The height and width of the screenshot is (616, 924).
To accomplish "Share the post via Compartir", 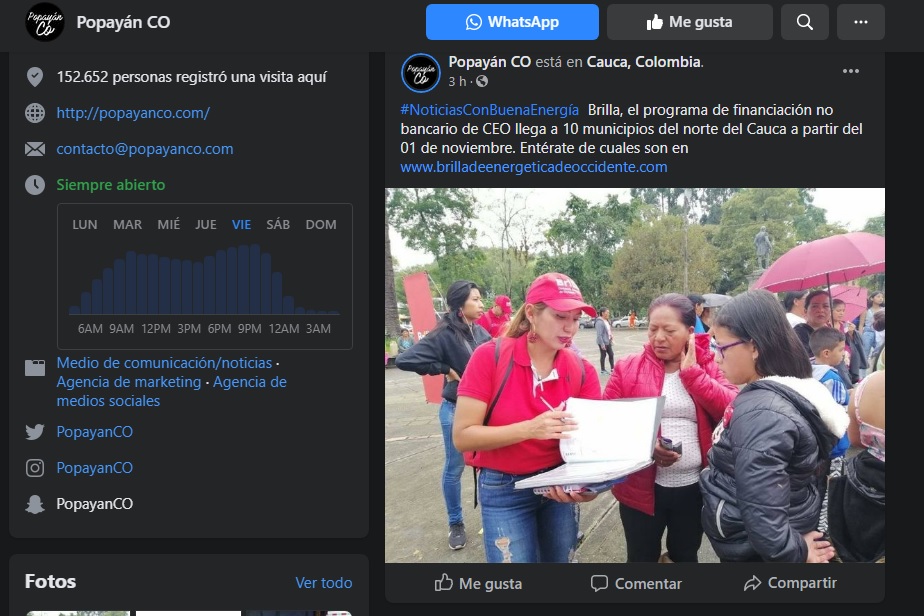I will tap(790, 584).
